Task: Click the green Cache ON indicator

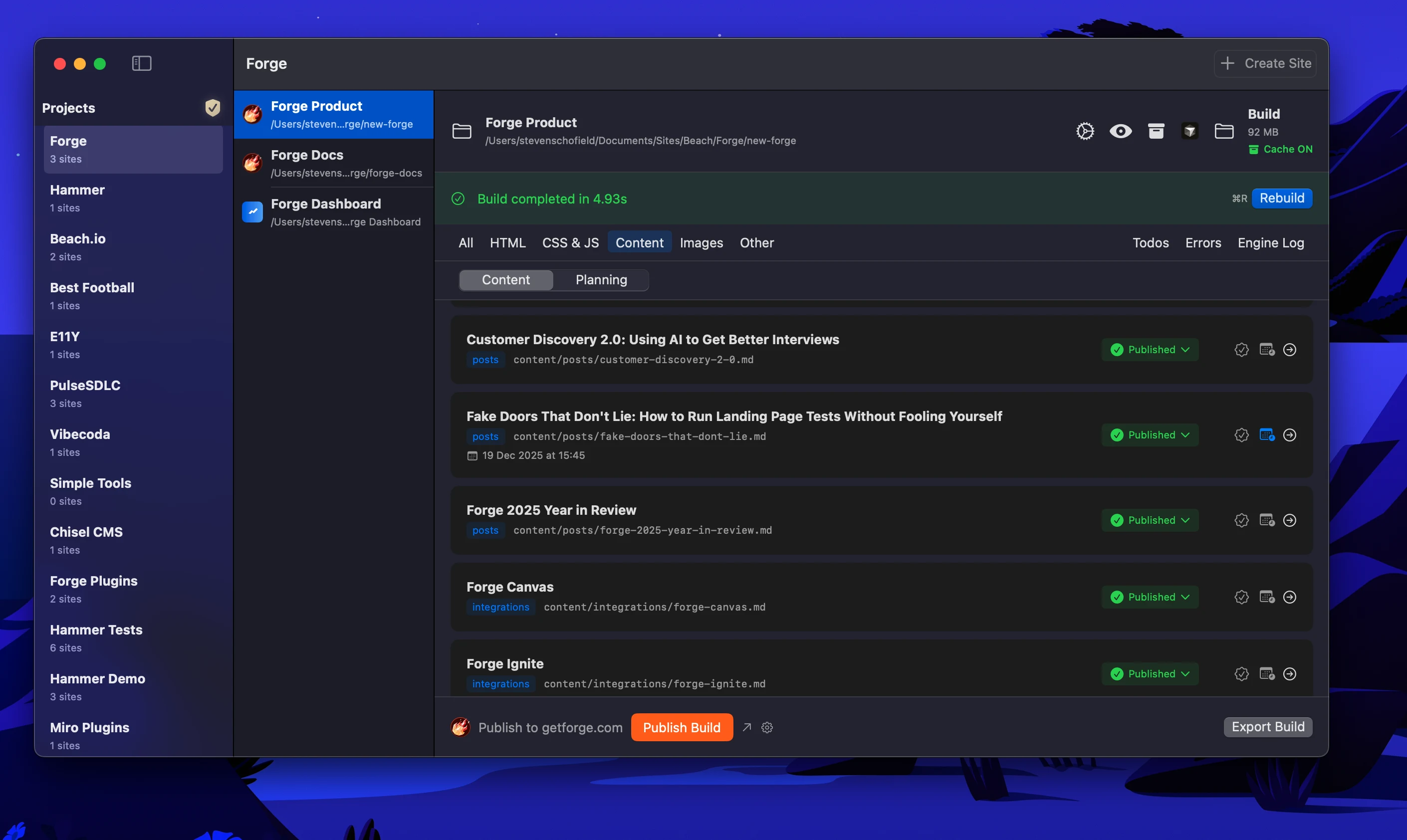Action: (x=1281, y=149)
